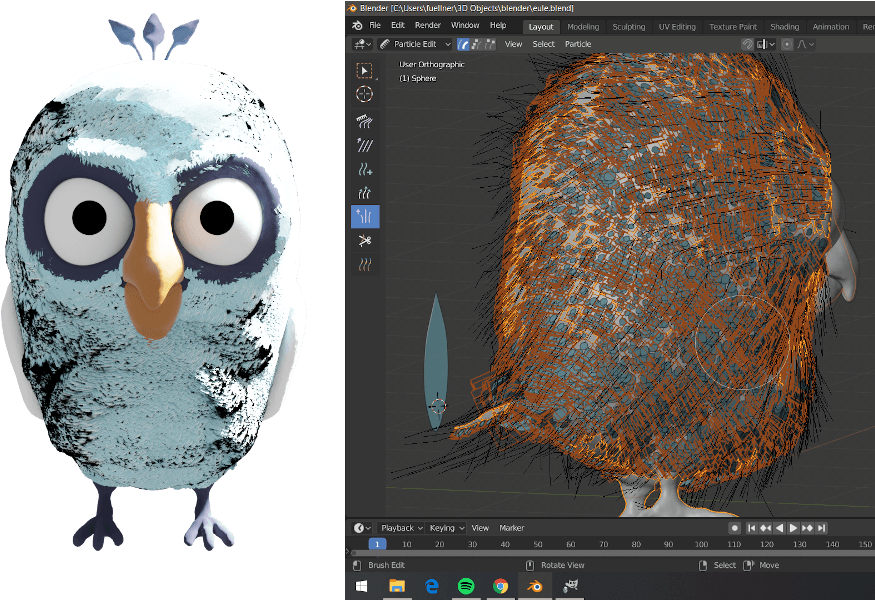
Task: Select the Tweak selection tool
Action: tap(365, 70)
